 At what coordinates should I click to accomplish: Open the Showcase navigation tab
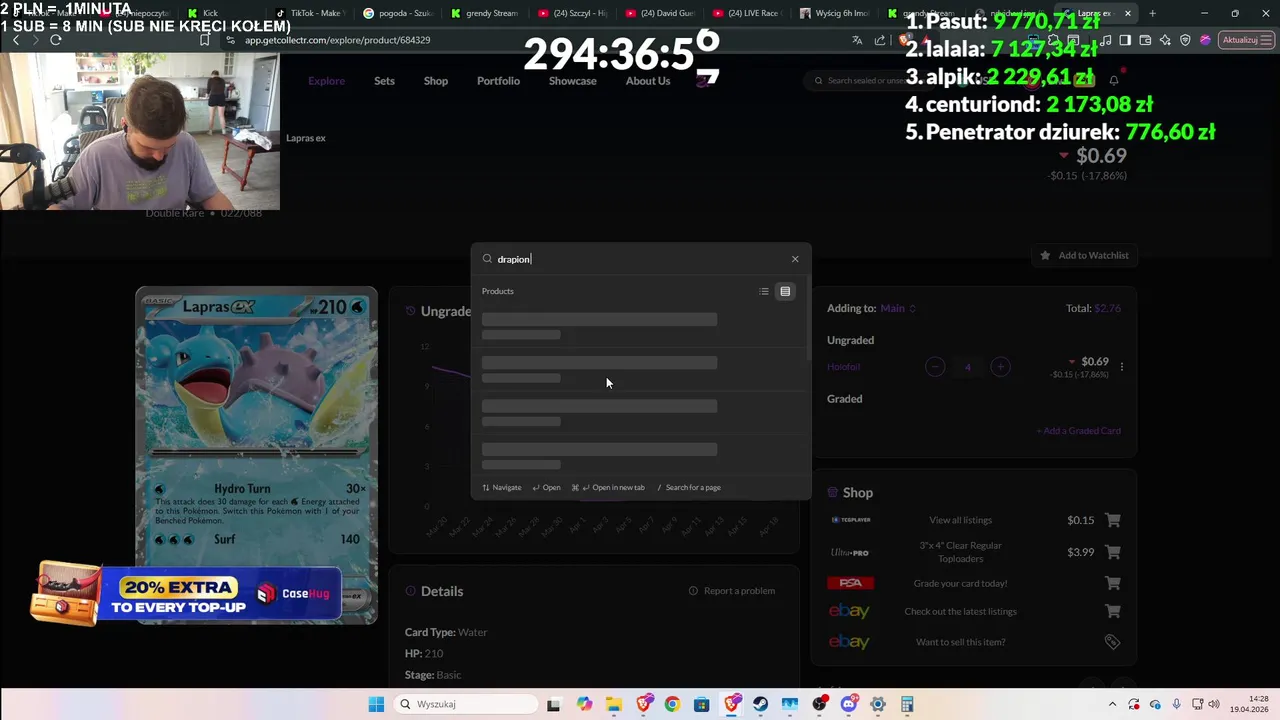[x=572, y=81]
